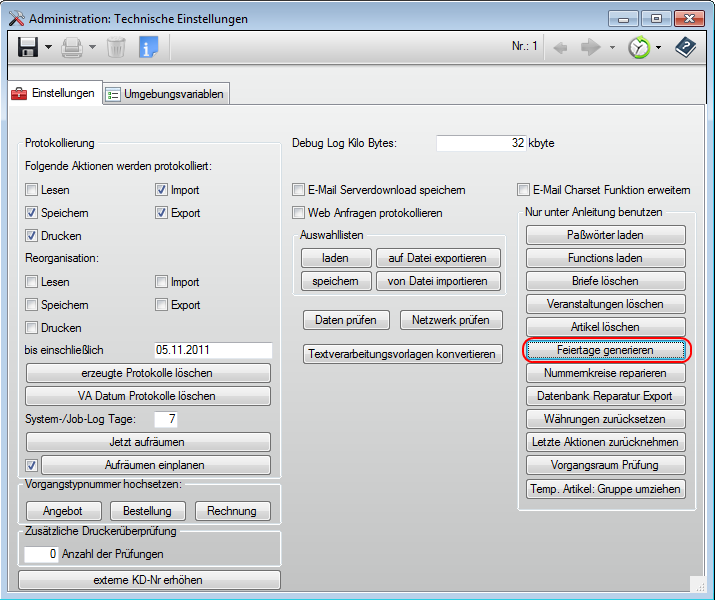Click the forward arrow navigation icon
This screenshot has width=715, height=600.
pyautogui.click(x=591, y=47)
